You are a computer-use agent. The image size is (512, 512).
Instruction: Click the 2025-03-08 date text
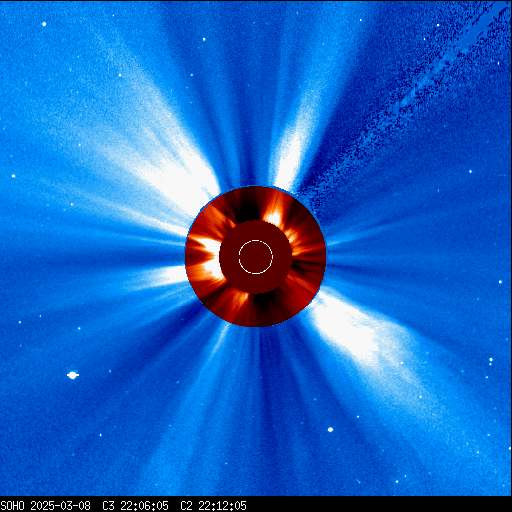(x=60, y=506)
